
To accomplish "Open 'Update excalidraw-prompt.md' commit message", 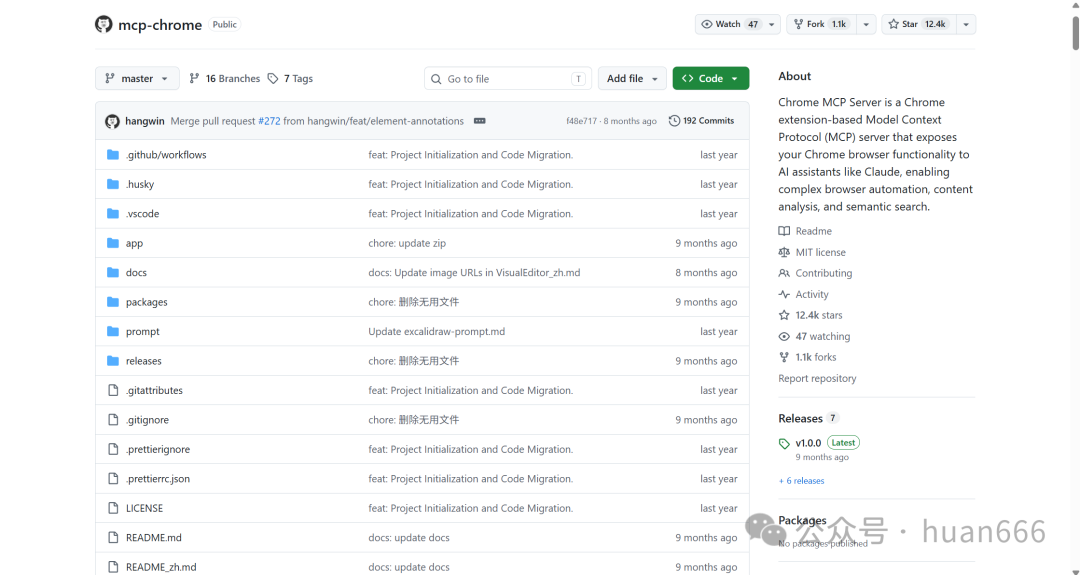I will pos(437,331).
